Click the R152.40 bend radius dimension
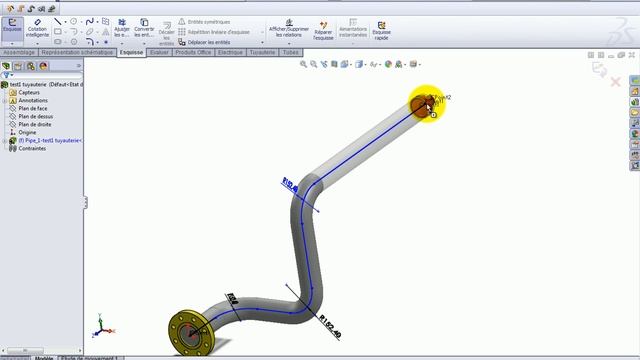The height and width of the screenshot is (360, 640). pos(330,327)
